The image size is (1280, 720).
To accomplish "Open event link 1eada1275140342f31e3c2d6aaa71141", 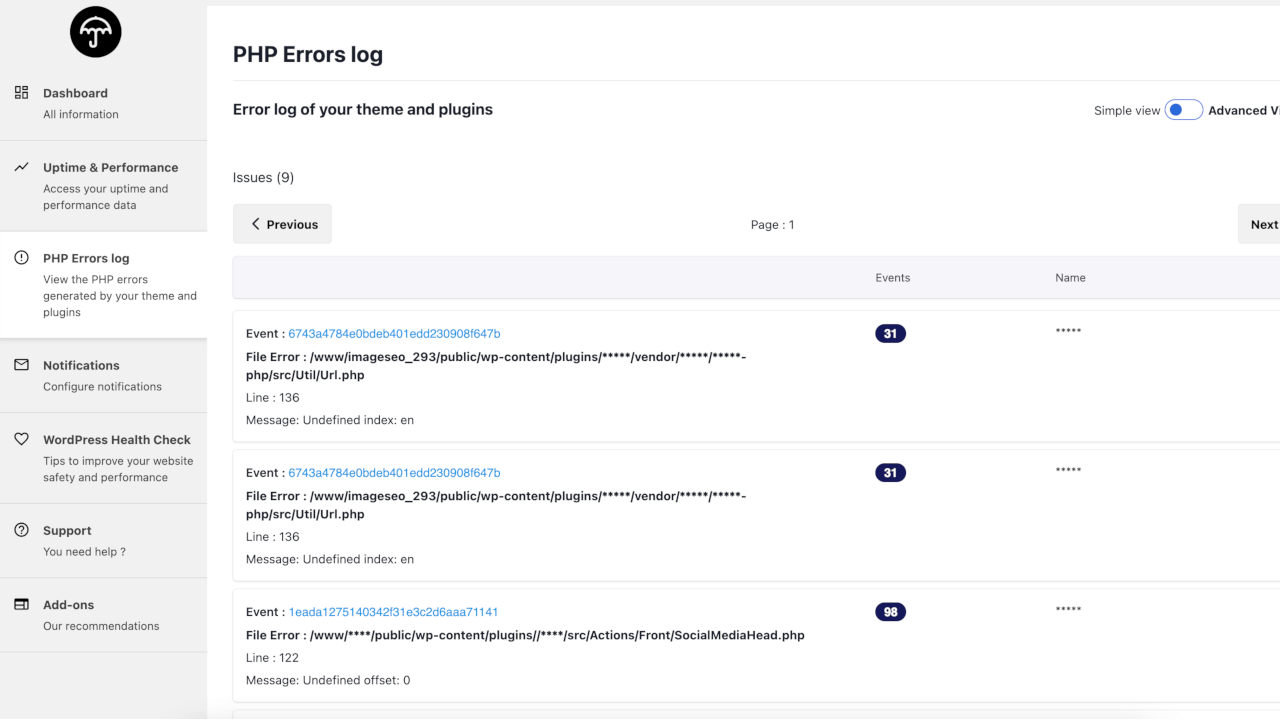I will point(393,612).
